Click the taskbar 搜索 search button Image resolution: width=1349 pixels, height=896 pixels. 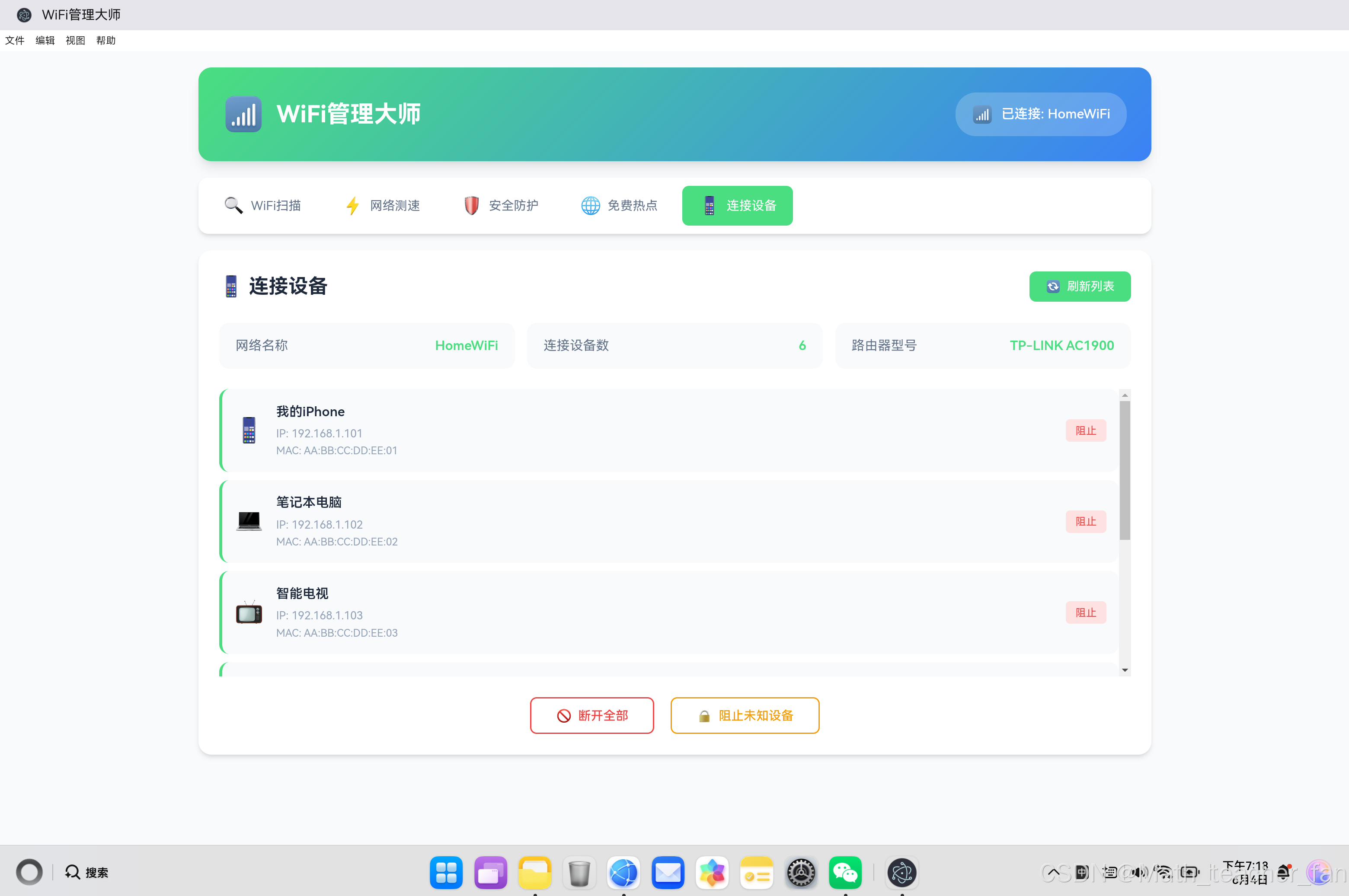(87, 873)
